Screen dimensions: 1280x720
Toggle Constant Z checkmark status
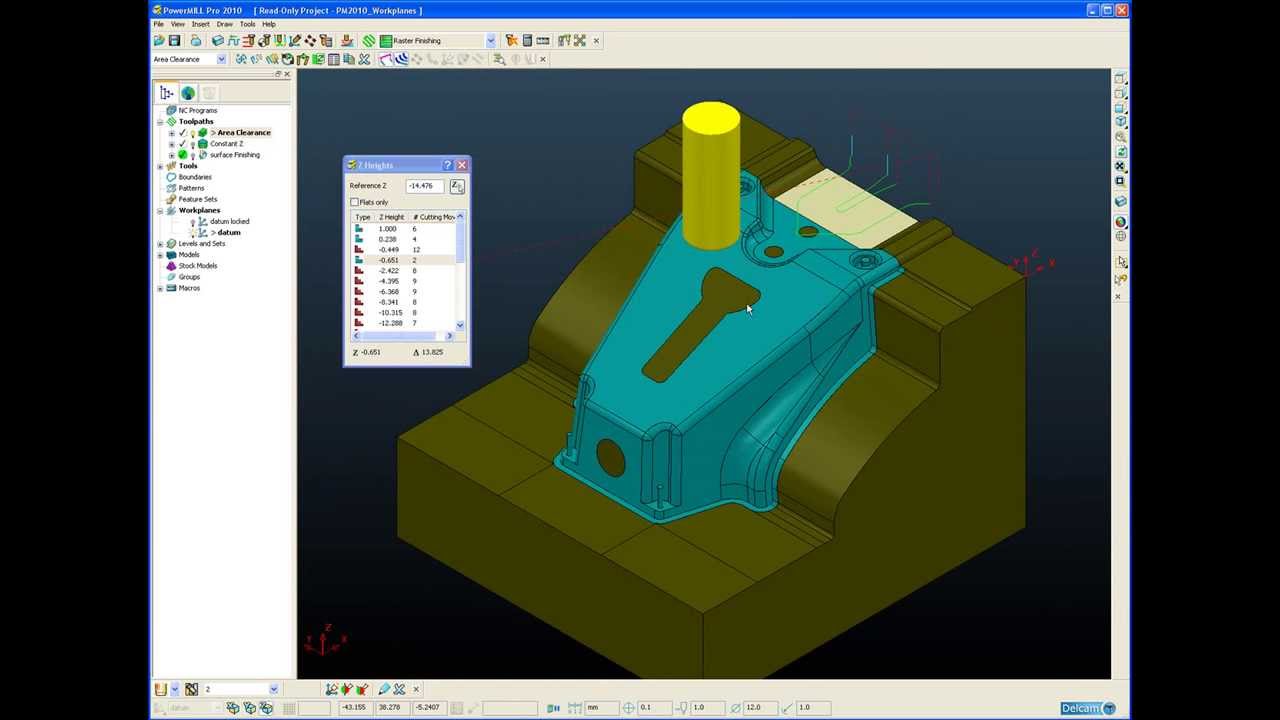click(x=182, y=144)
